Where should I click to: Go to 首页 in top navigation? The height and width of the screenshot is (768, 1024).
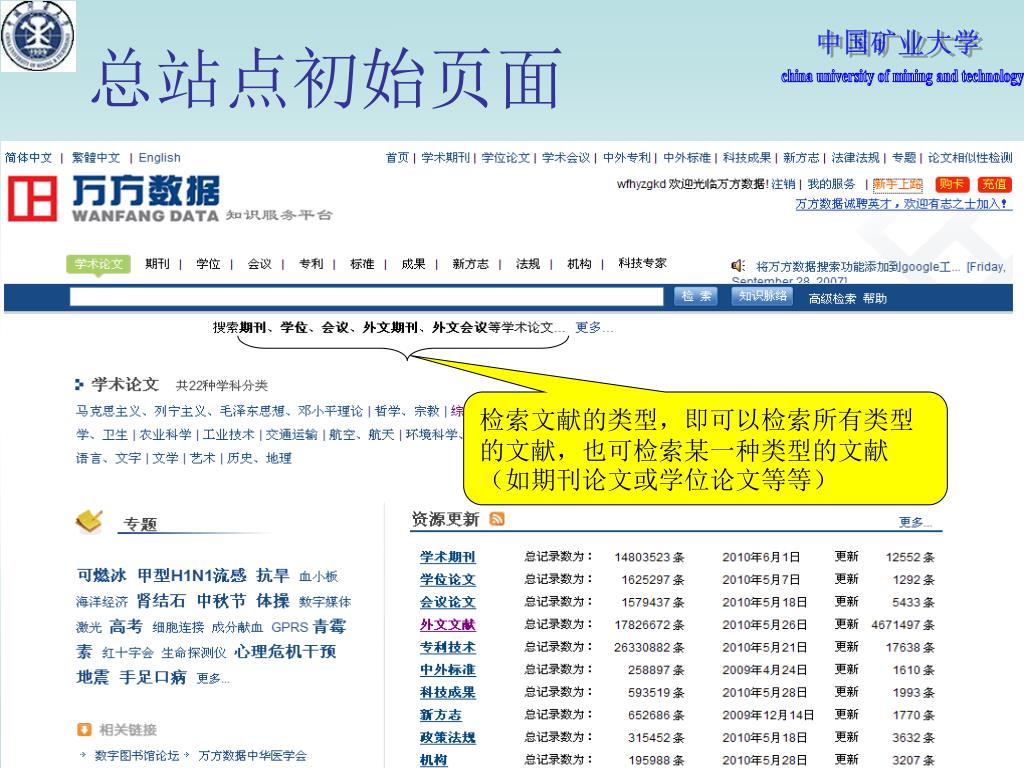tap(397, 157)
